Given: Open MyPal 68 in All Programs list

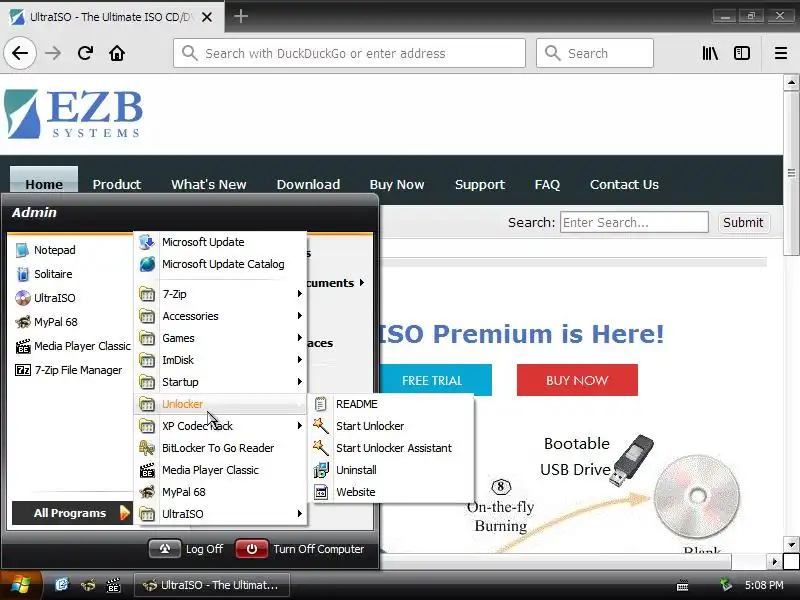Looking at the screenshot, I should point(220,492).
